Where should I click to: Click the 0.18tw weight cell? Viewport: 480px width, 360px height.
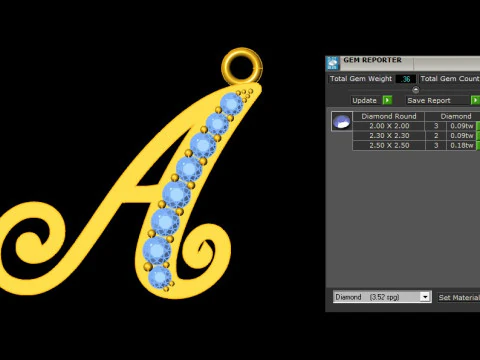tap(462, 145)
